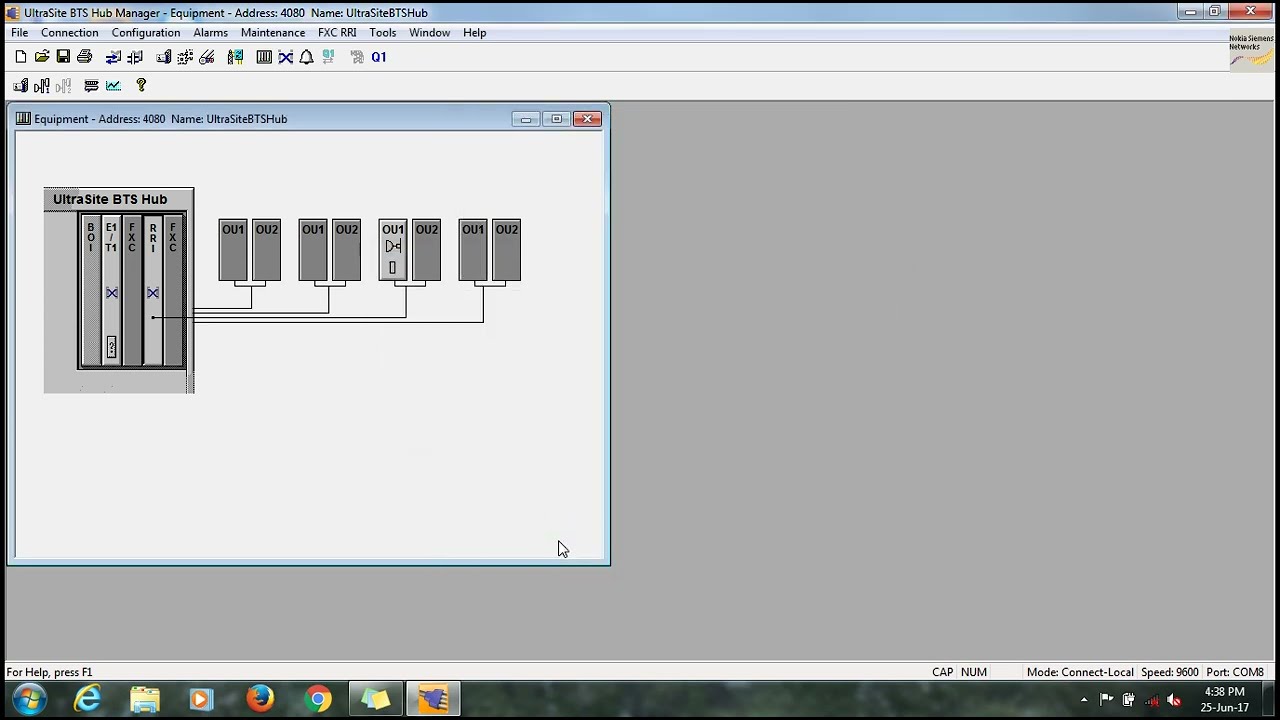Select the OU1 unit showing the antenna symbol
The height and width of the screenshot is (720, 1280).
pyautogui.click(x=393, y=250)
